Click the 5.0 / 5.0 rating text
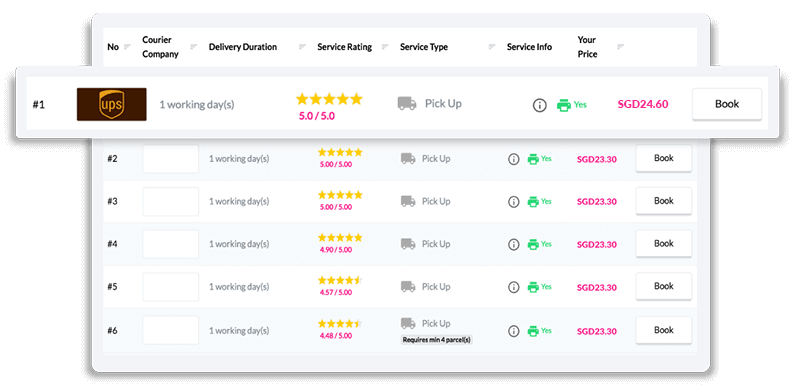Screen dimensions: 800x391 [317, 116]
